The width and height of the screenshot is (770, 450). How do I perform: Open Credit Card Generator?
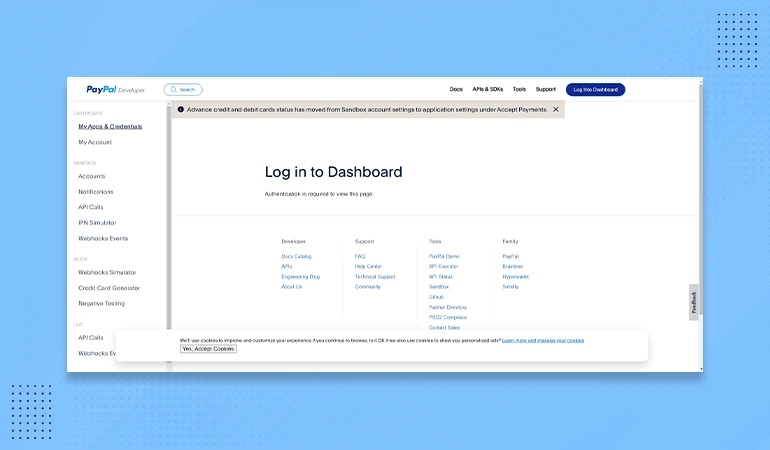[x=109, y=288]
